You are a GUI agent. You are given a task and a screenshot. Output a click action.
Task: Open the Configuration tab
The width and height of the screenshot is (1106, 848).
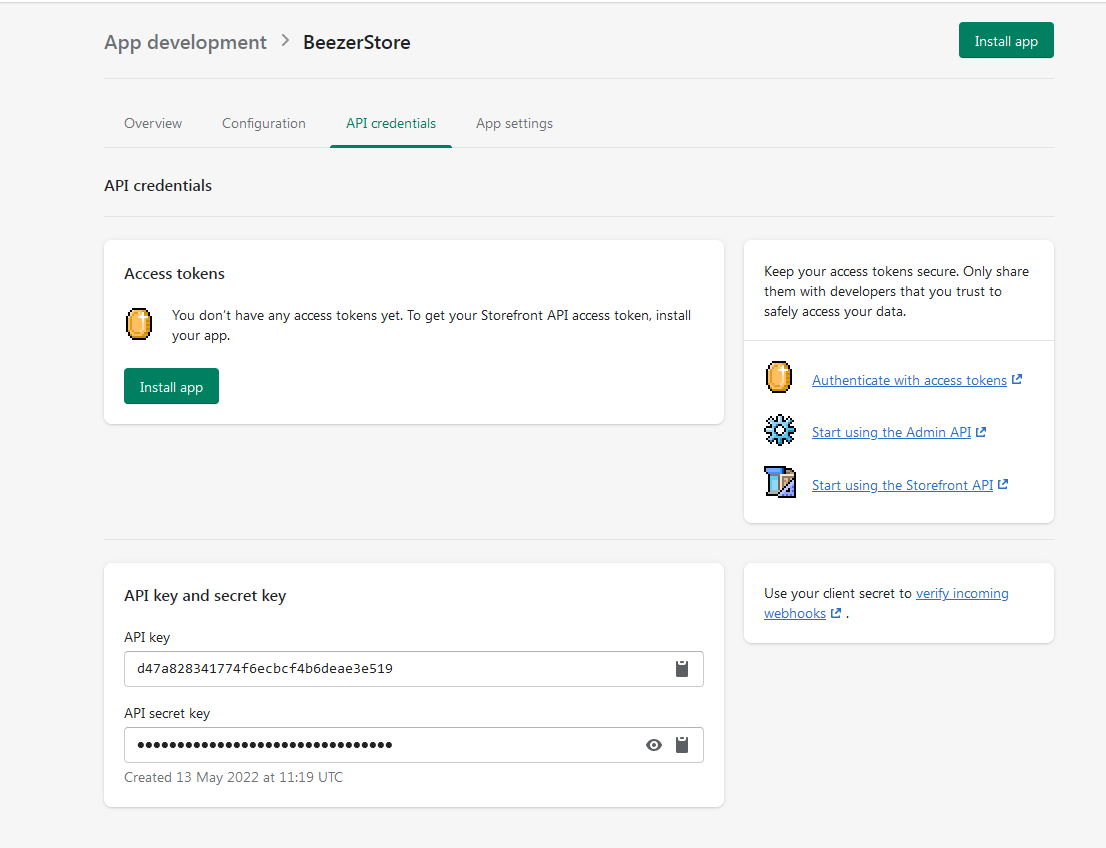[x=264, y=124]
